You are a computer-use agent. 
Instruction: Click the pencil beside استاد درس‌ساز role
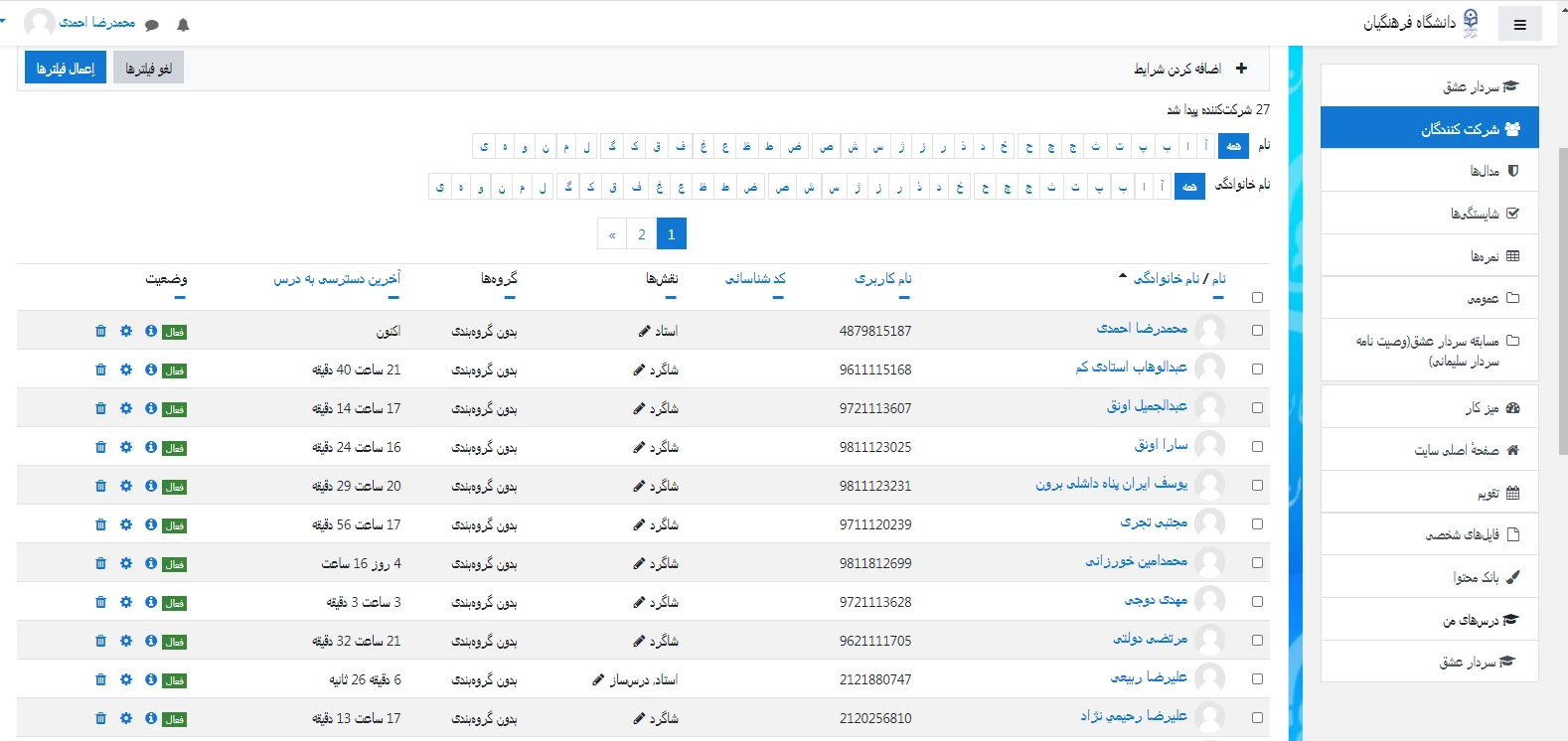pyautogui.click(x=597, y=679)
